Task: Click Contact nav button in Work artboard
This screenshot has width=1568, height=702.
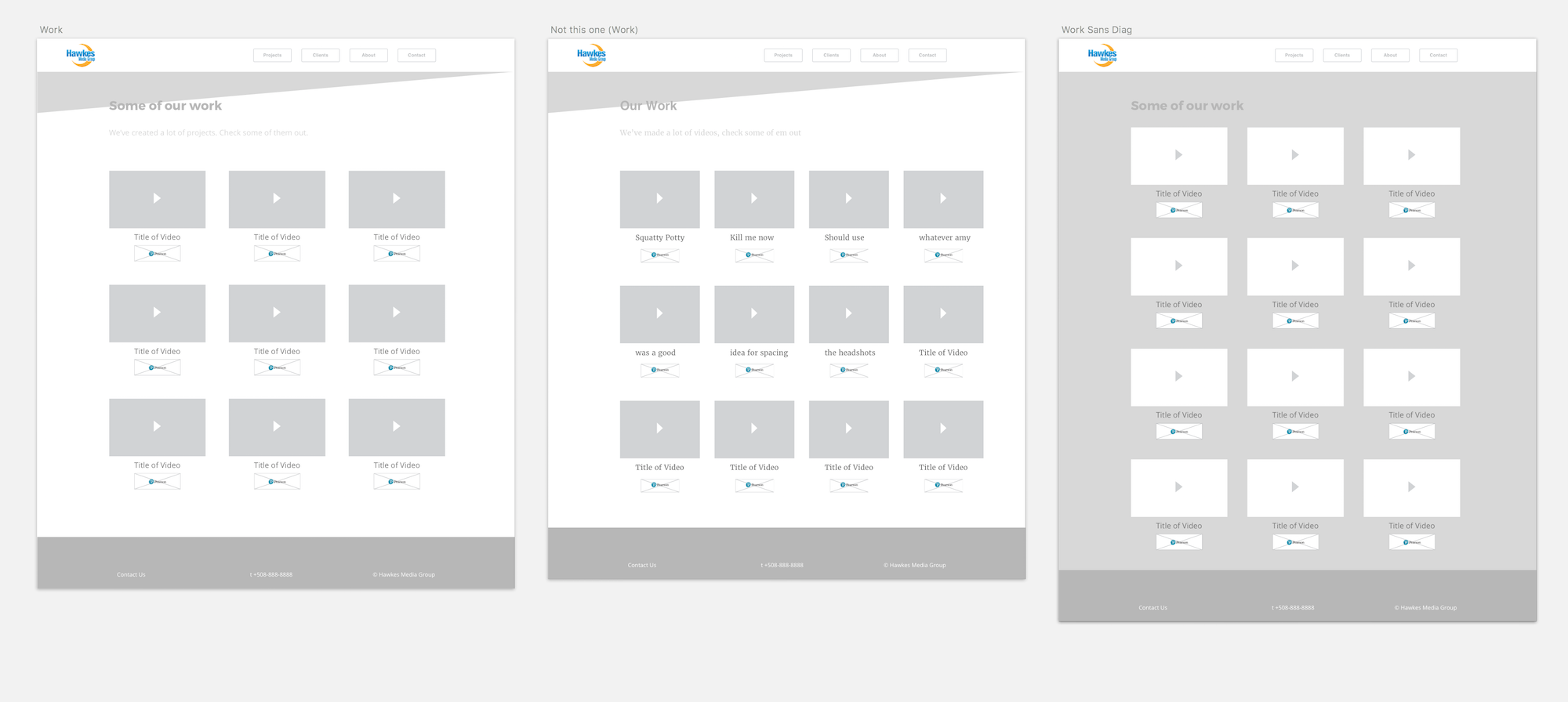Action: click(x=416, y=56)
